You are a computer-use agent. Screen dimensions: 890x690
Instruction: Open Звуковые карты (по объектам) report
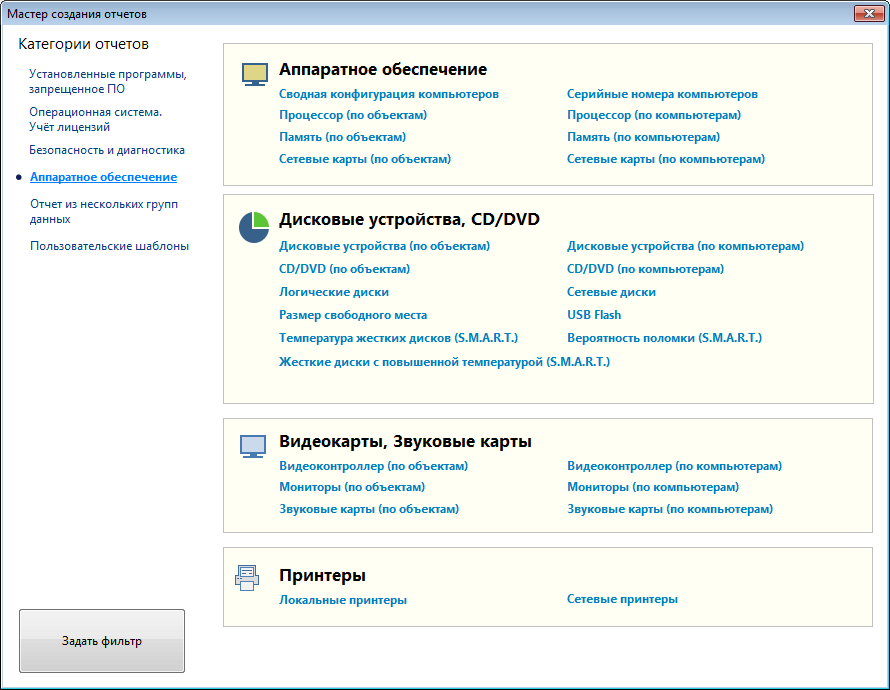369,510
